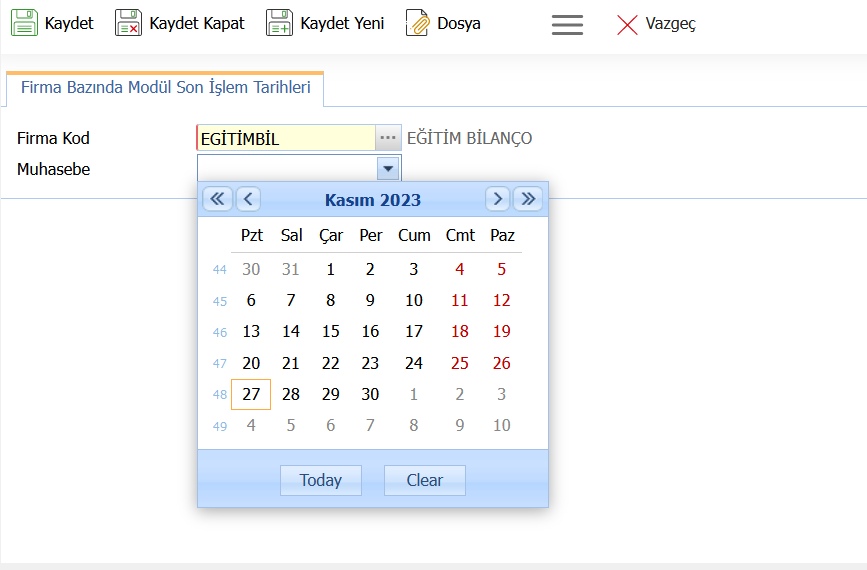Open the Dosya paperclip attachment icon
This screenshot has height=570, width=867.
[417, 23]
